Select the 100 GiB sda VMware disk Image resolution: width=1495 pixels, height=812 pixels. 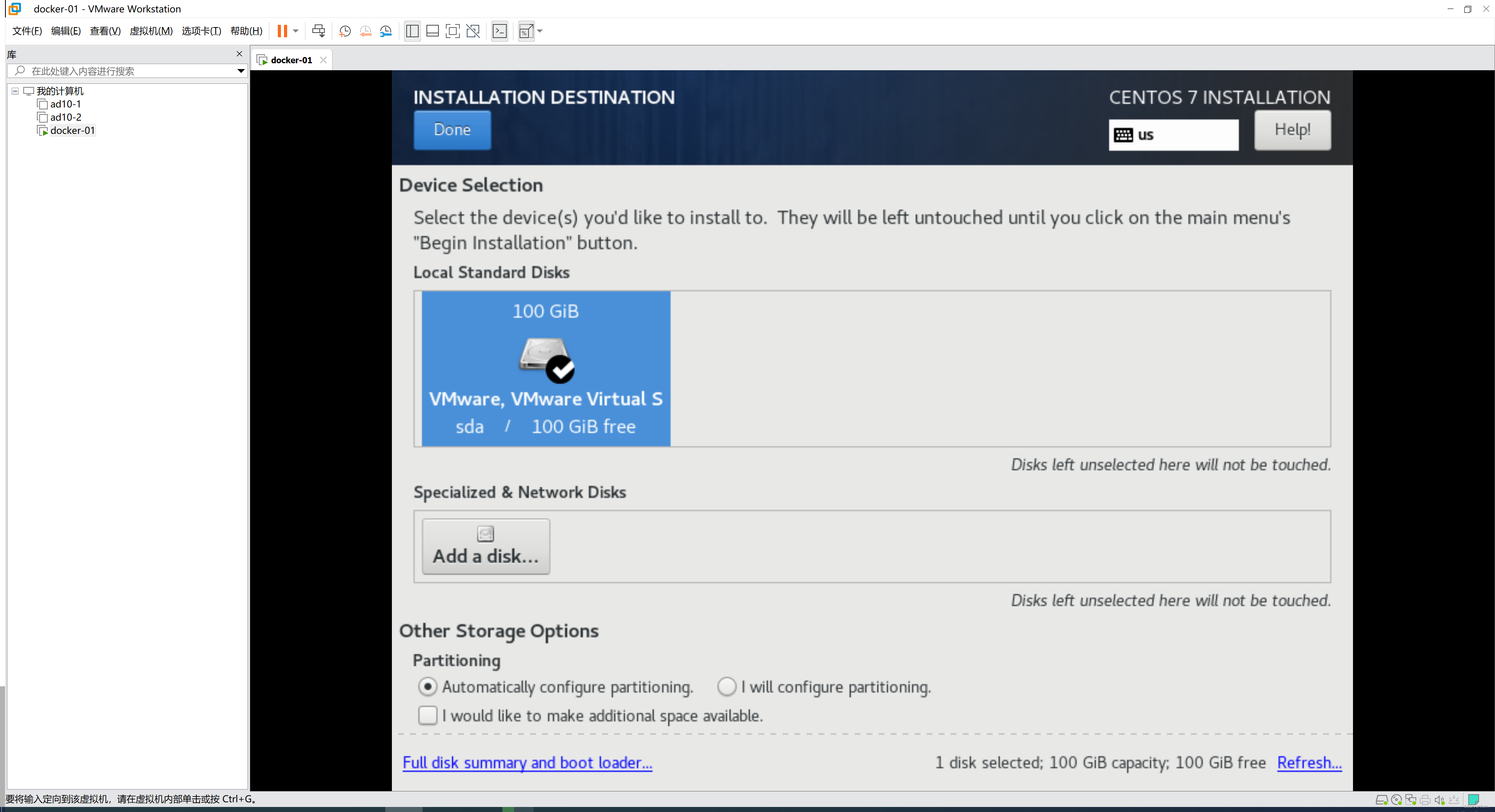click(x=546, y=369)
